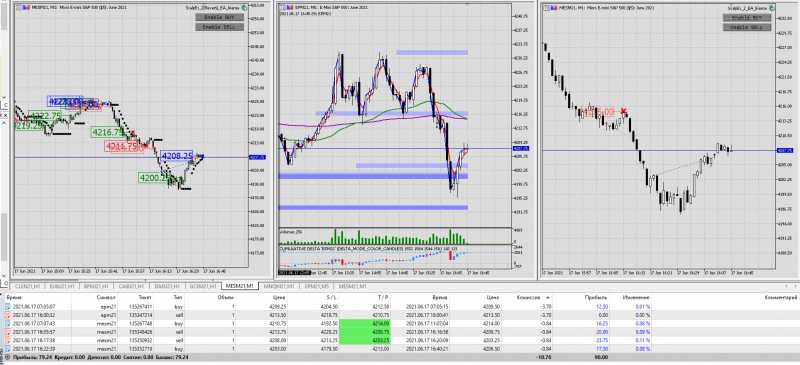The image size is (800, 365).
Task: Select the sell order icon for ticket 135350932
Action: coord(7,340)
